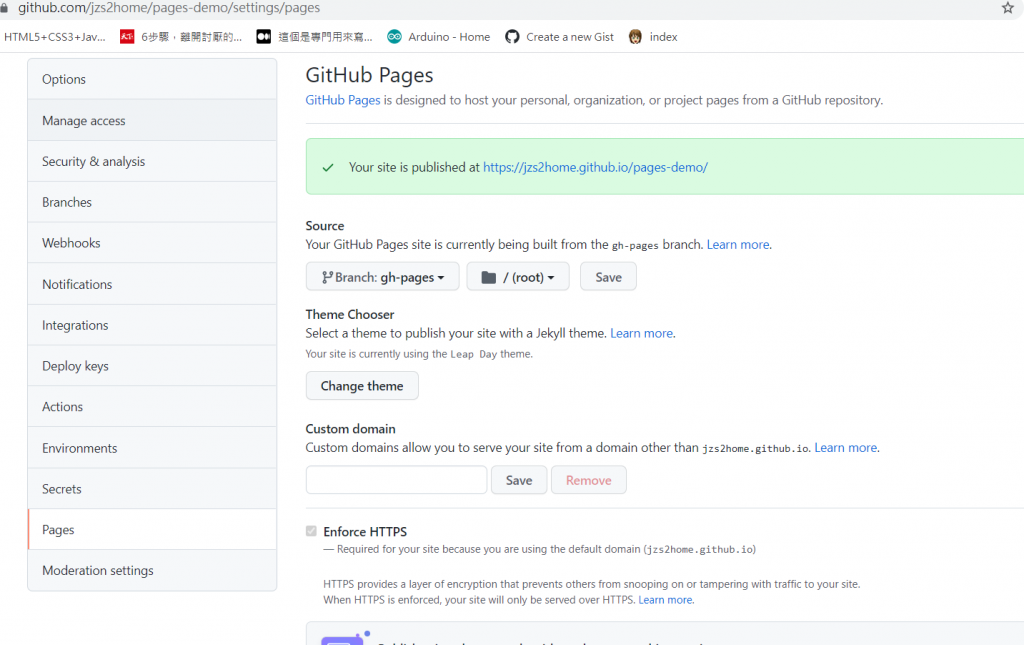The image size is (1024, 645).
Task: Open Notifications settings section
Action: [x=152, y=284]
